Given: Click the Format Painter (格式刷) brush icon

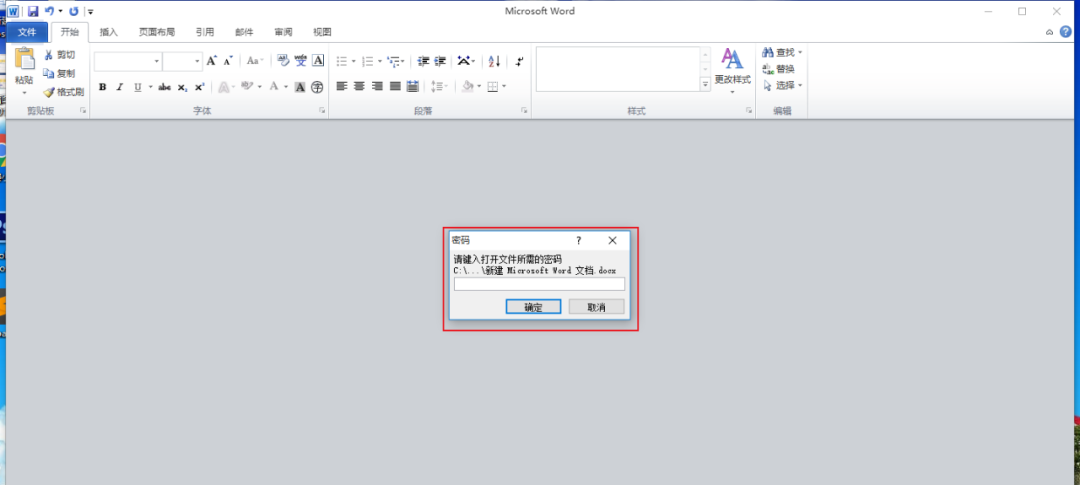Looking at the screenshot, I should click(48, 91).
